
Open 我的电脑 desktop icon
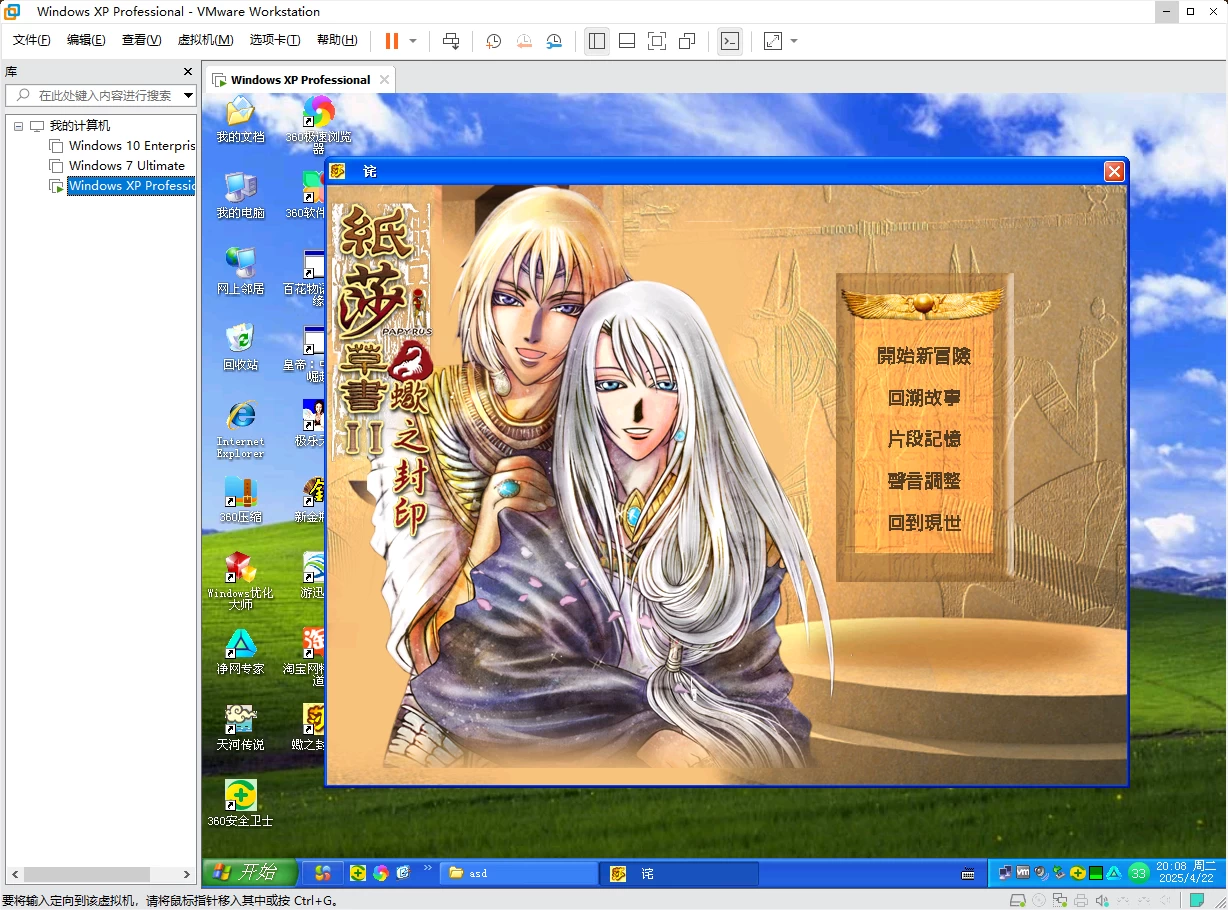coord(240,195)
